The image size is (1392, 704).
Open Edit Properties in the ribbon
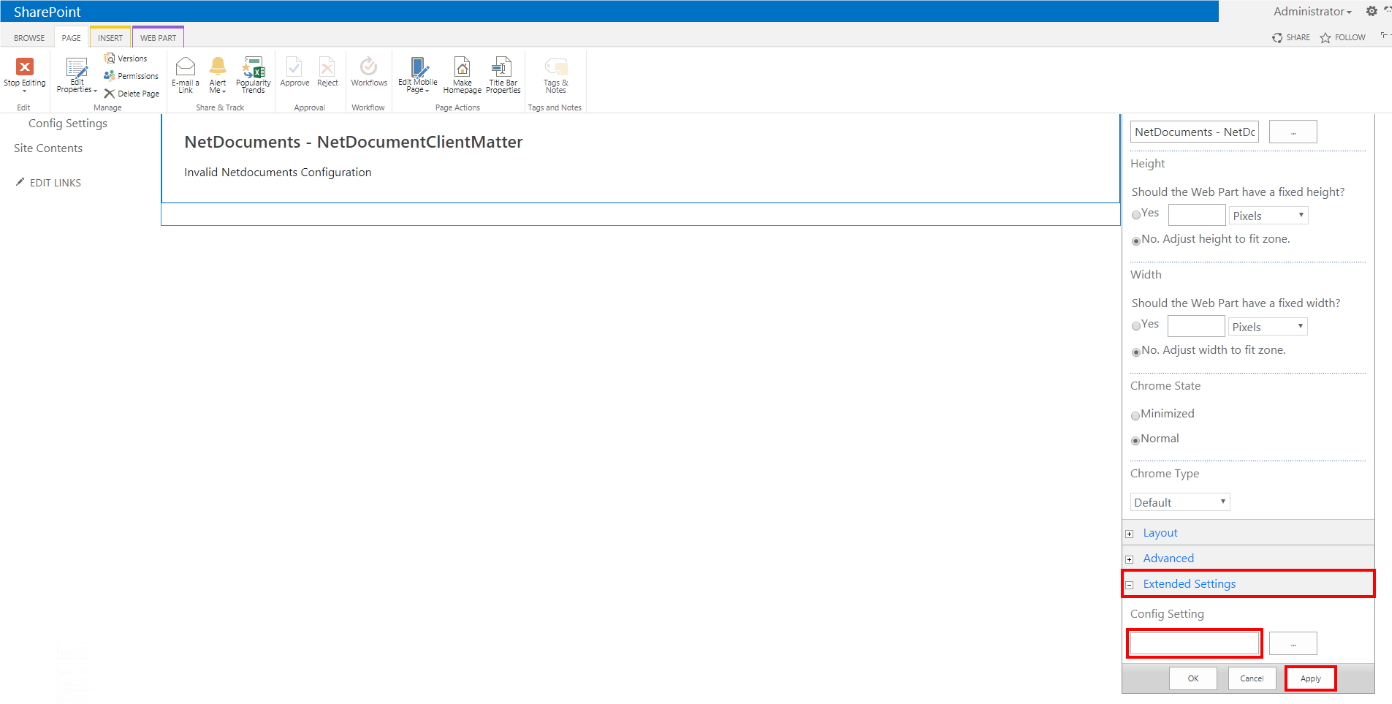(x=77, y=75)
